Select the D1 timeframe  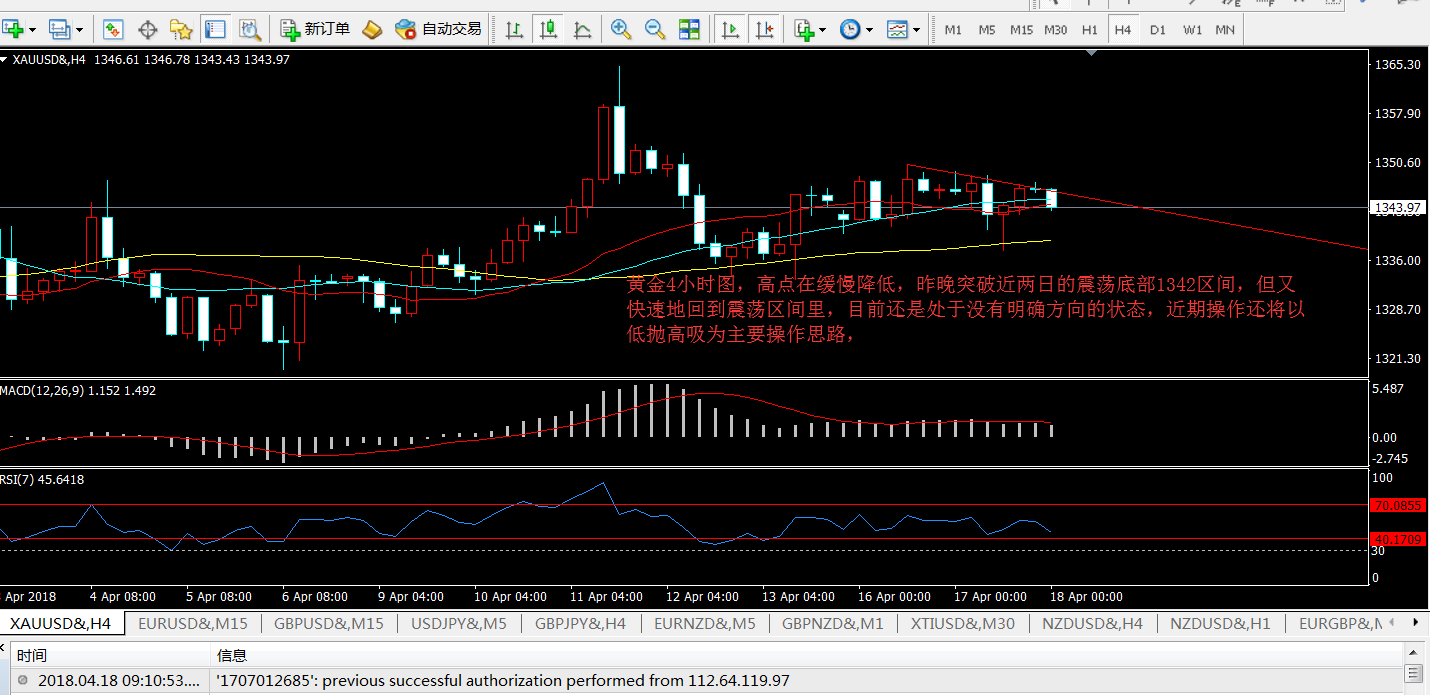1157,30
